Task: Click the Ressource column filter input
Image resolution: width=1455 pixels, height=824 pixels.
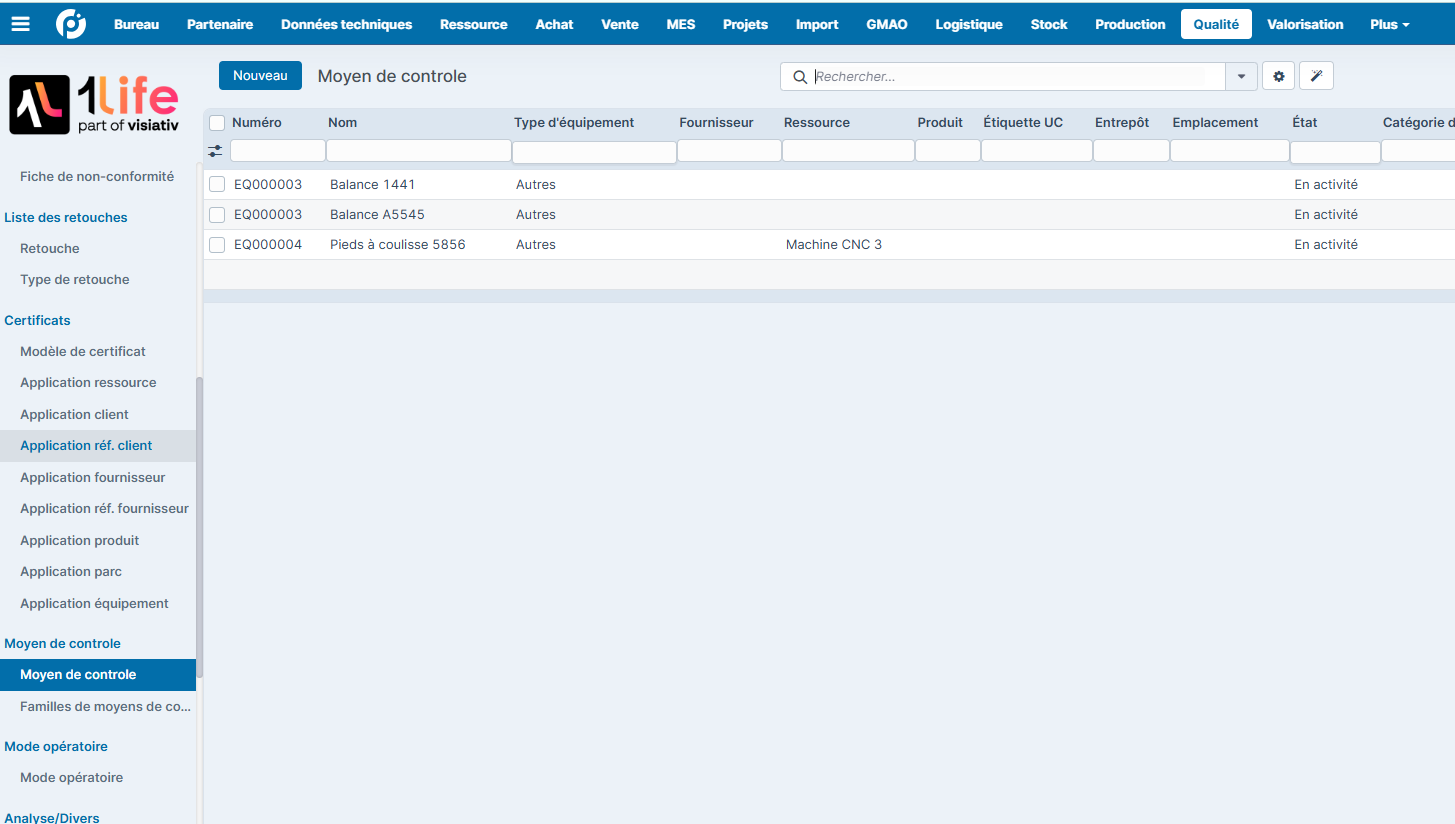Action: (x=848, y=151)
